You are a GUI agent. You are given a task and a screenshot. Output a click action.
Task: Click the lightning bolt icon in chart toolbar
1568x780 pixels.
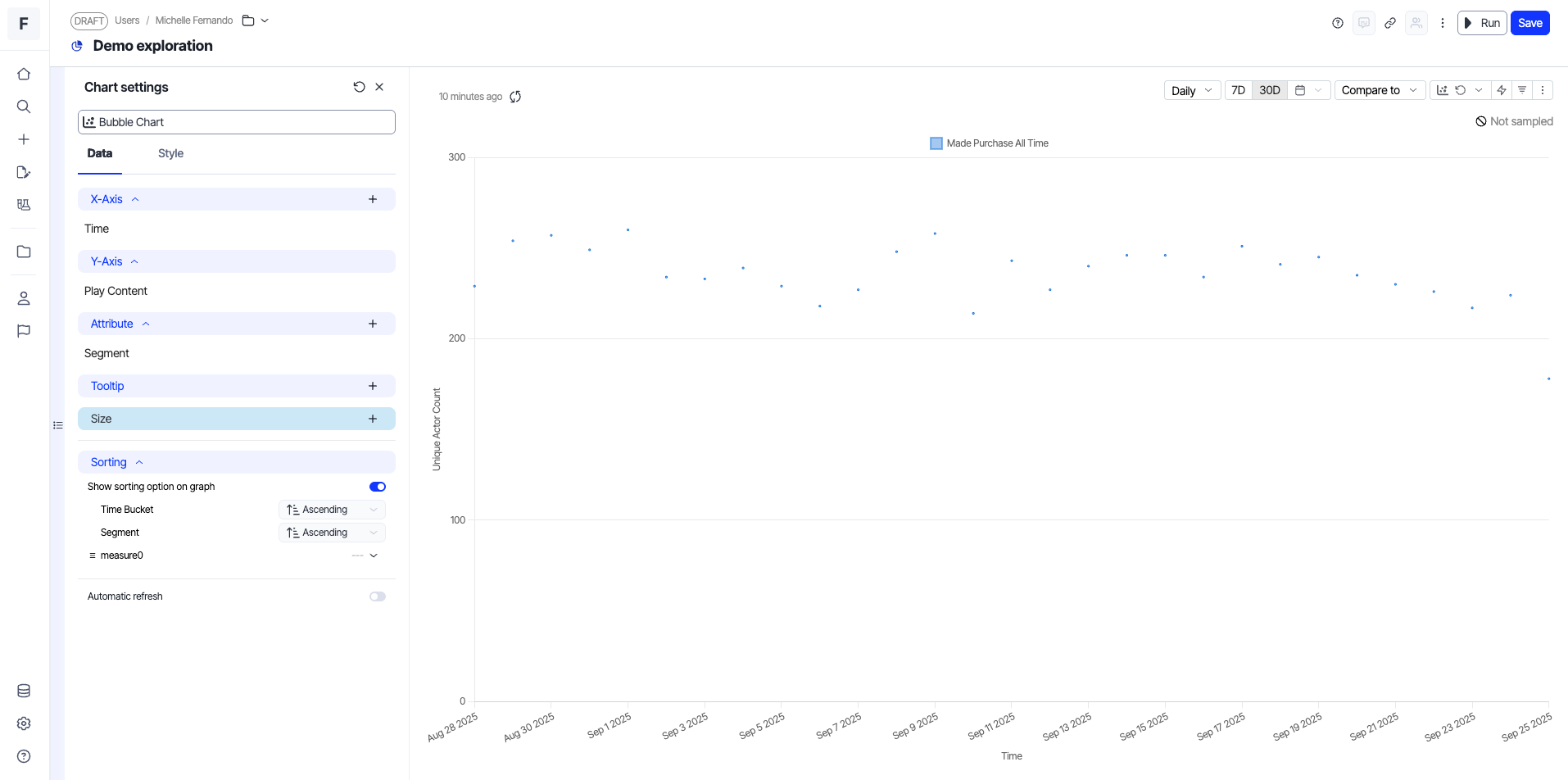(1502, 90)
